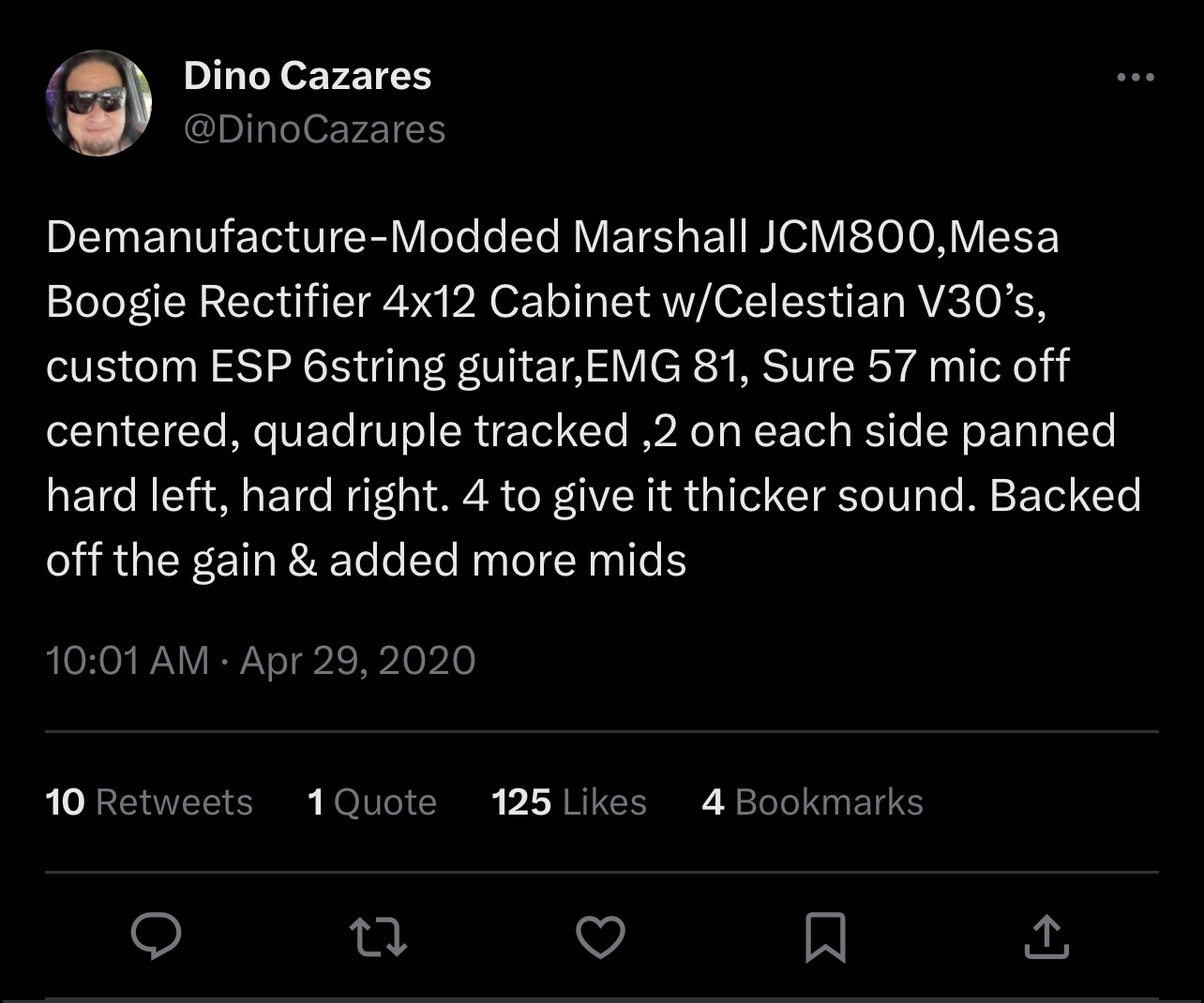This screenshot has width=1204, height=1003.
Task: Open the 1 Quote list
Action: click(371, 802)
